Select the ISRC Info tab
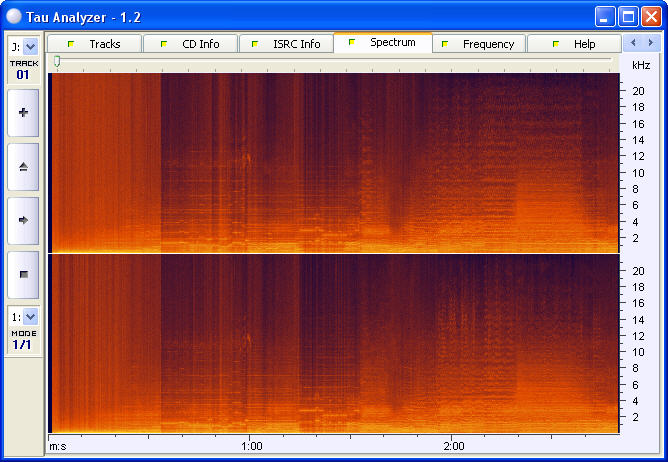668x462 pixels. point(286,44)
